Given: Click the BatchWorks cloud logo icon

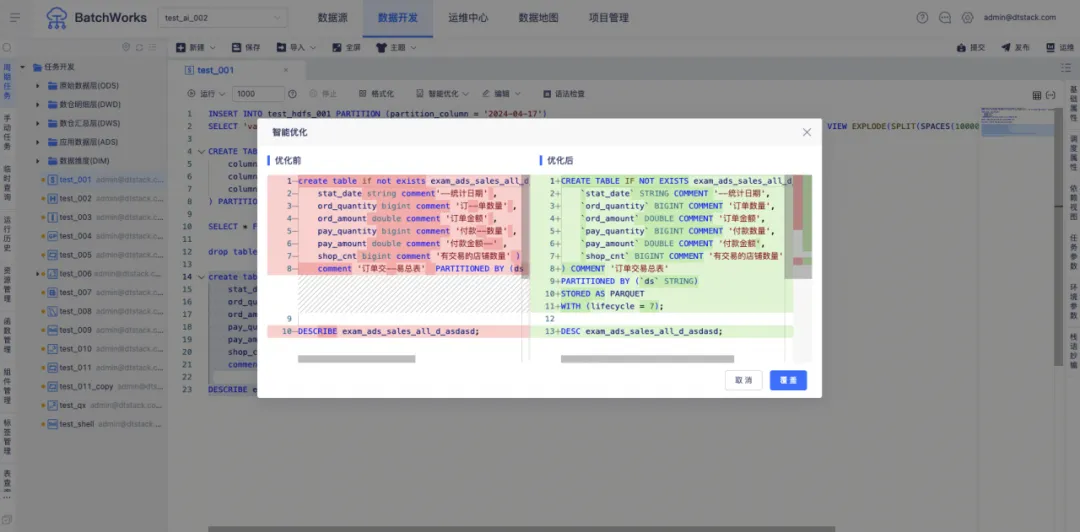Looking at the screenshot, I should (x=58, y=17).
